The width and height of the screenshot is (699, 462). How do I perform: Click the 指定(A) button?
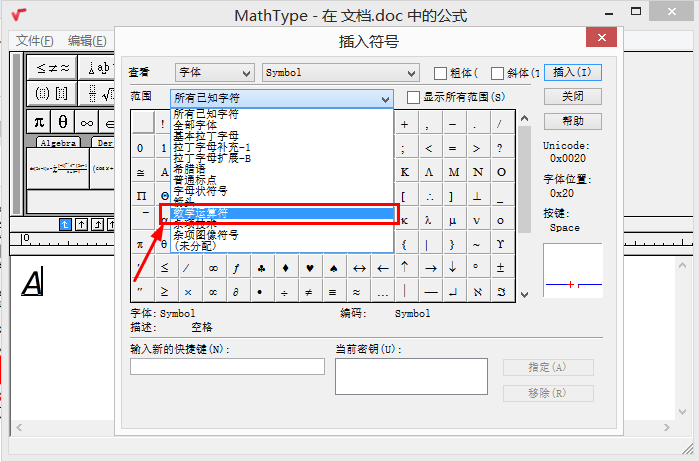tap(548, 367)
